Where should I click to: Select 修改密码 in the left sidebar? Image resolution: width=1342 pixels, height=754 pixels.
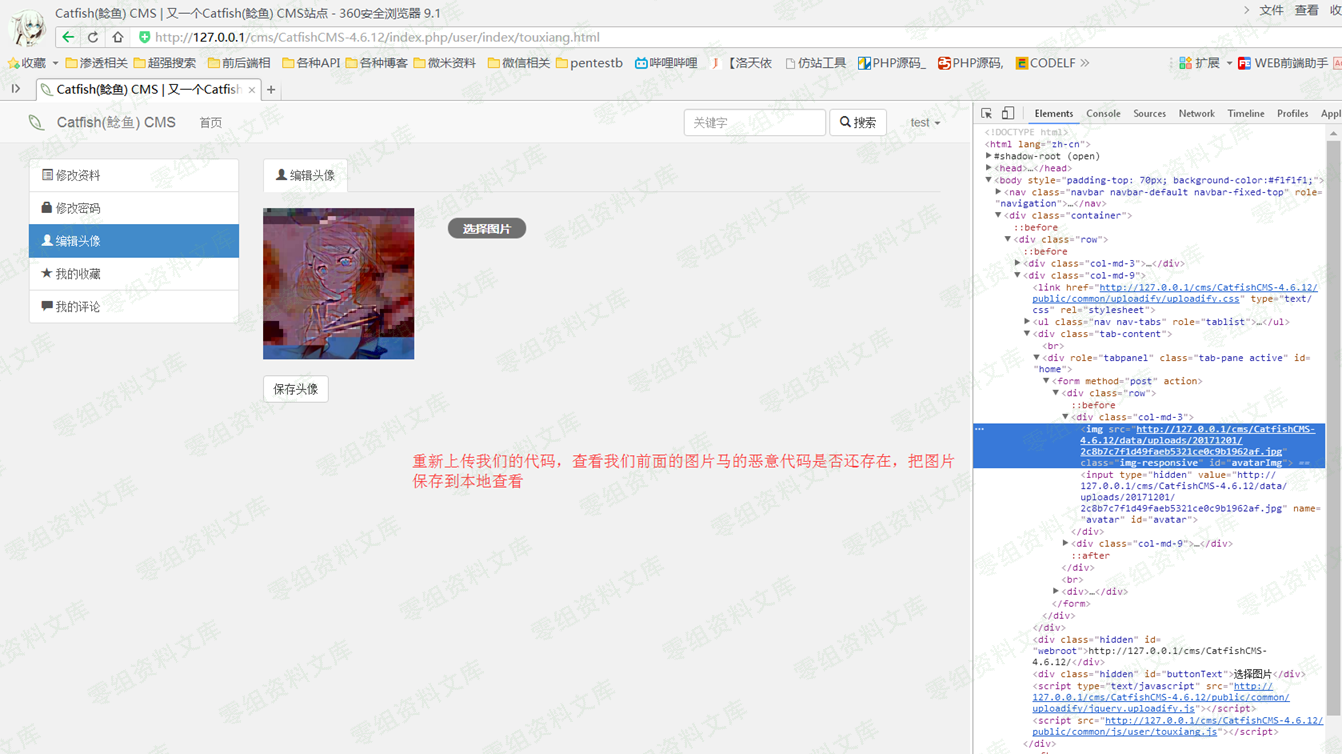point(134,208)
